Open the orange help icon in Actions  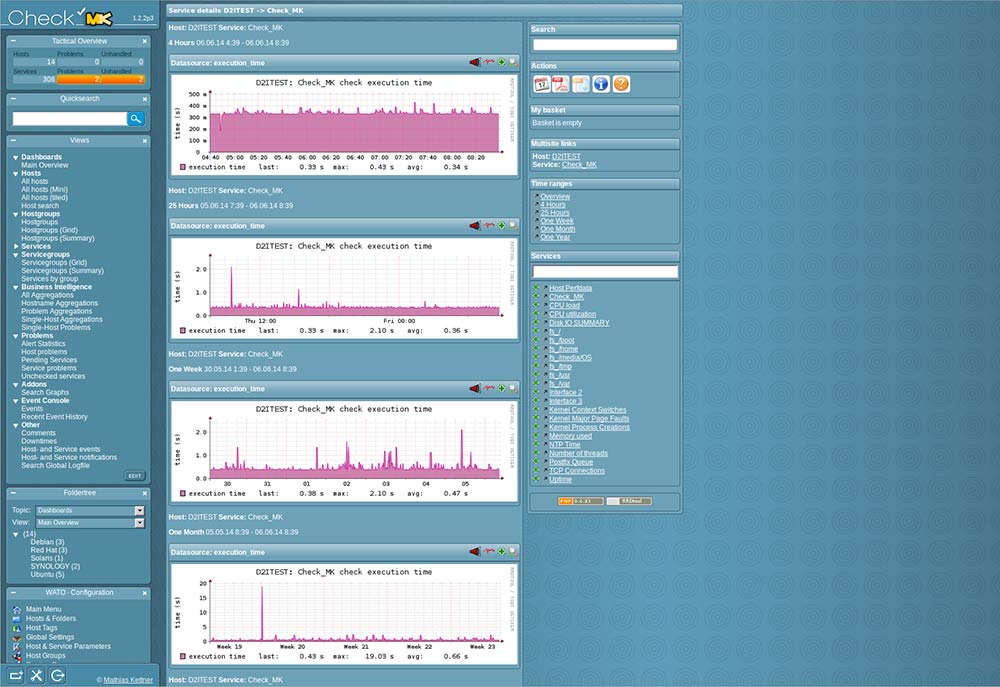click(x=621, y=84)
